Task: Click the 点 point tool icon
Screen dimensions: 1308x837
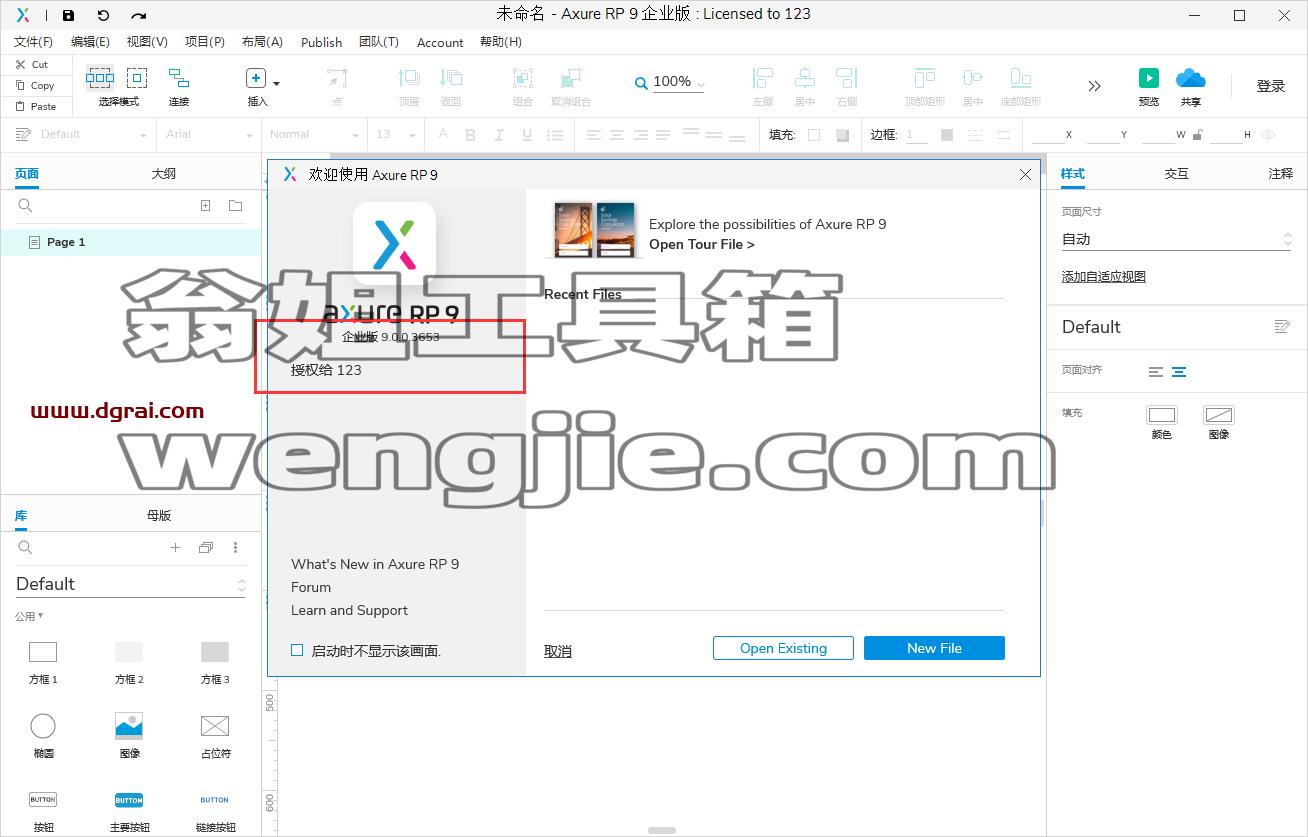Action: 337,78
